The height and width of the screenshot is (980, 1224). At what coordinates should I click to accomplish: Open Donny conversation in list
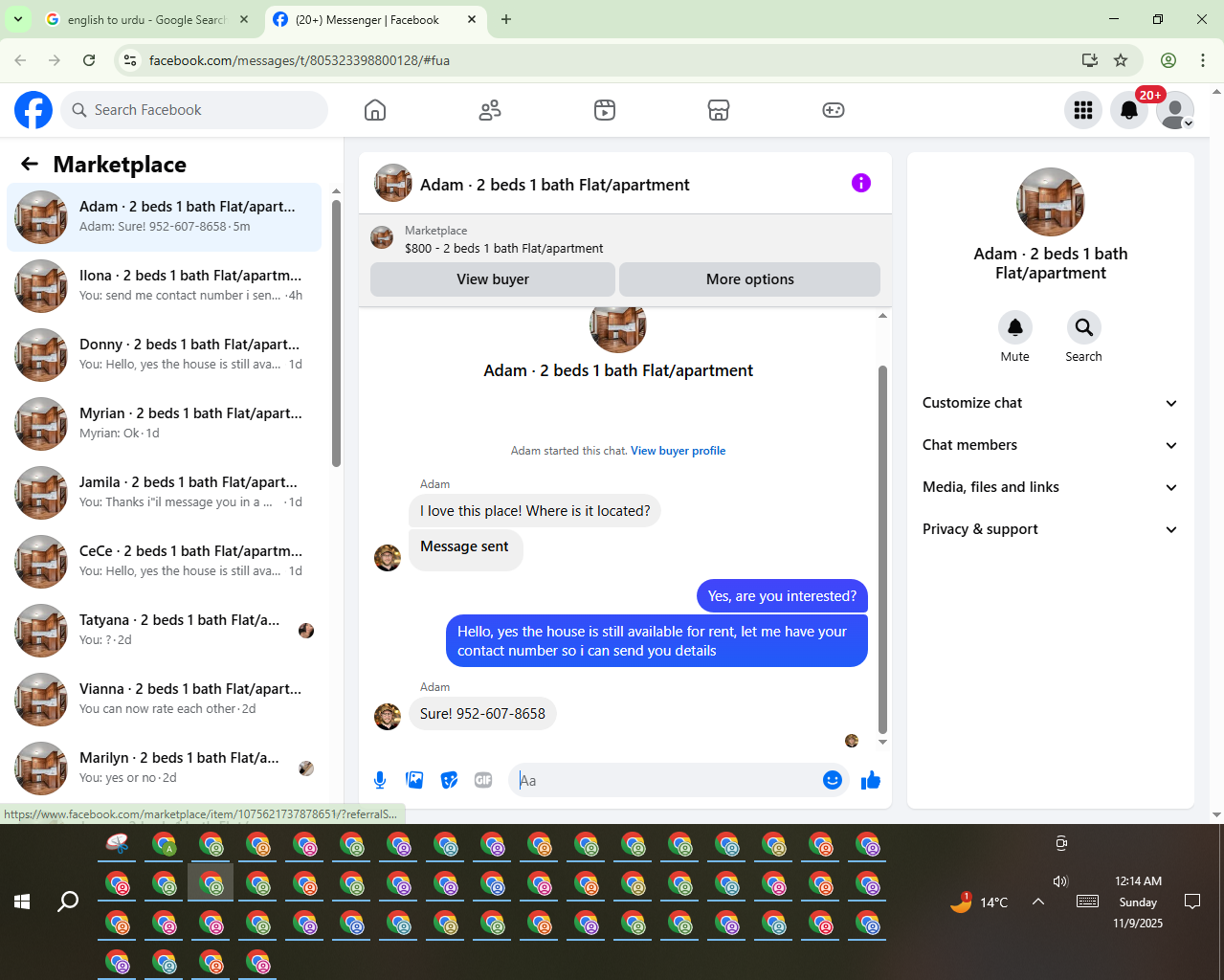coord(164,355)
